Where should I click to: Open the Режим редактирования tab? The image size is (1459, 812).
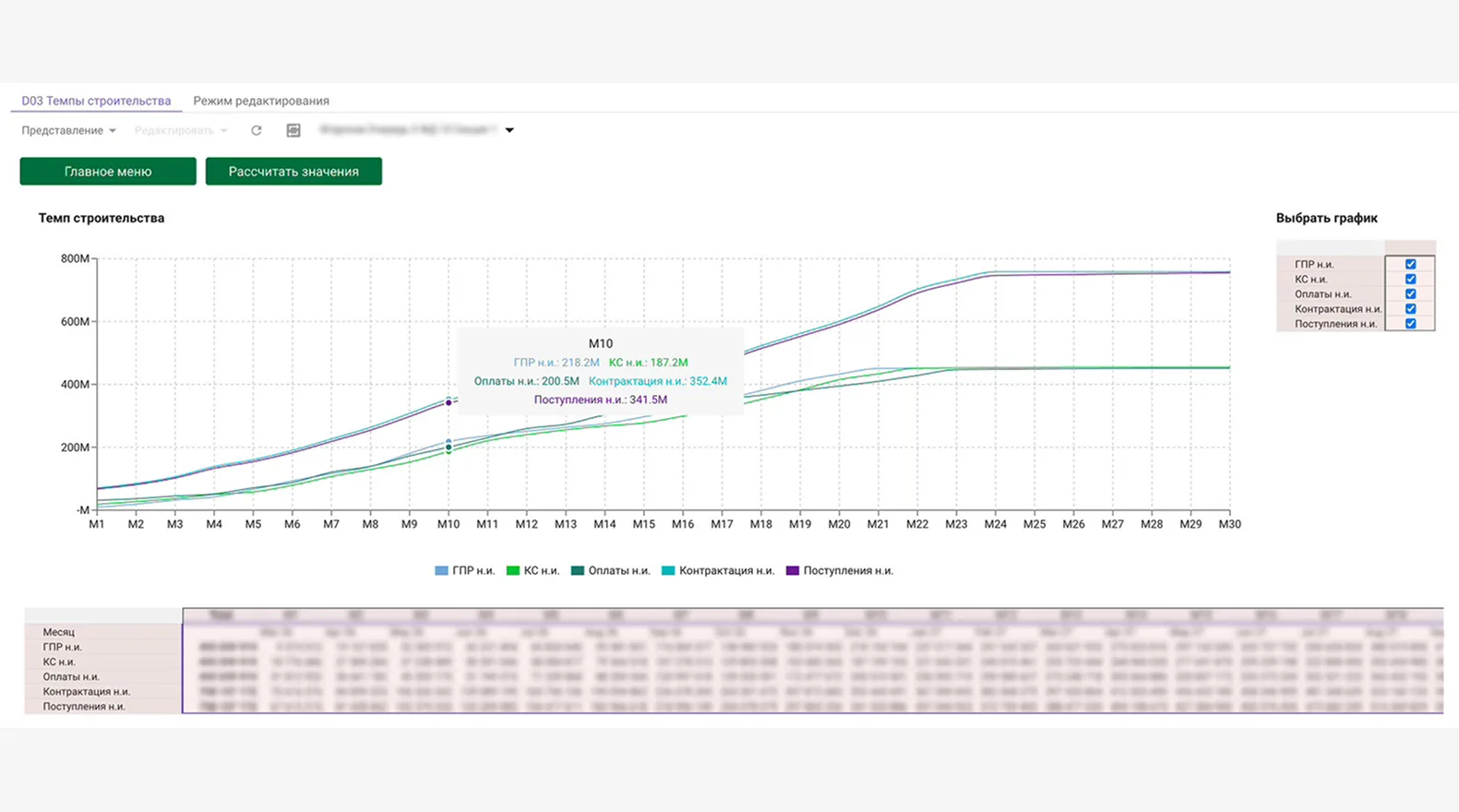pos(261,101)
